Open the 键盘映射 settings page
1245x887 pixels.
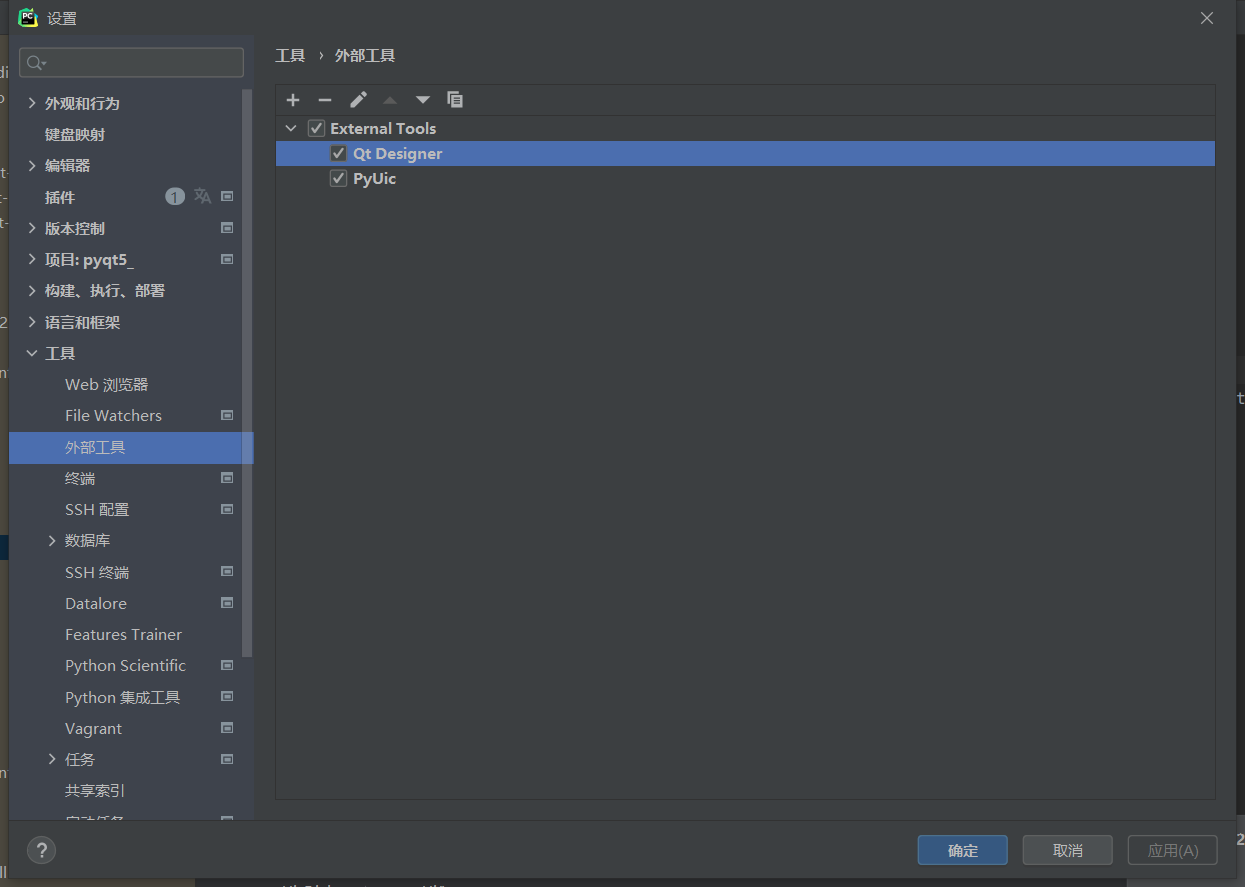point(75,134)
